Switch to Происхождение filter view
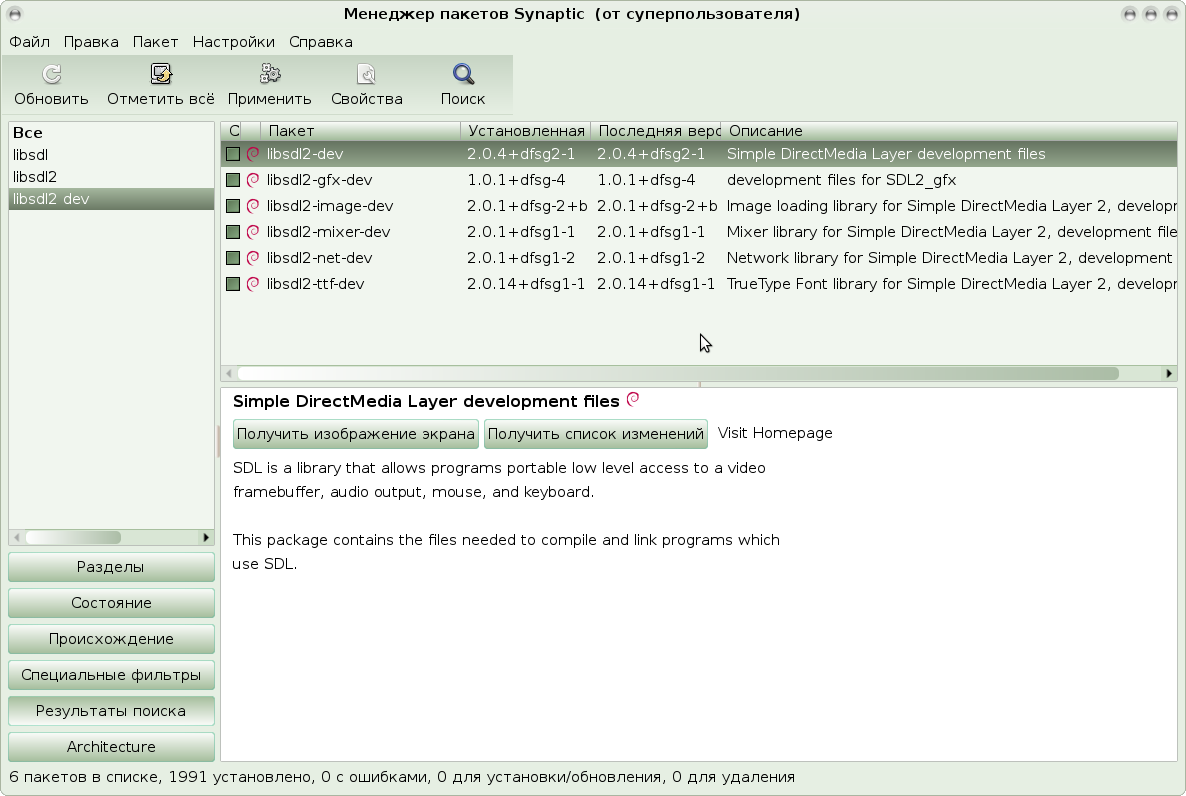 (111, 639)
